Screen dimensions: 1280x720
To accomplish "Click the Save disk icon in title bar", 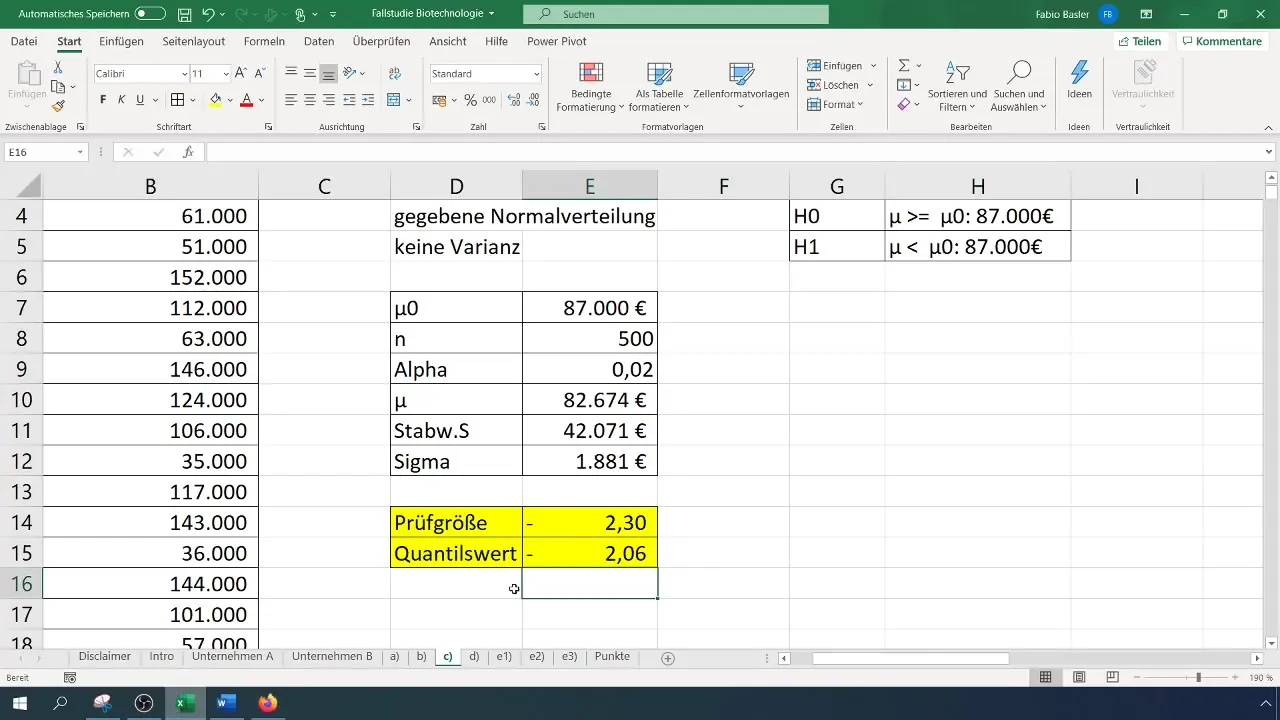I will click(x=185, y=14).
